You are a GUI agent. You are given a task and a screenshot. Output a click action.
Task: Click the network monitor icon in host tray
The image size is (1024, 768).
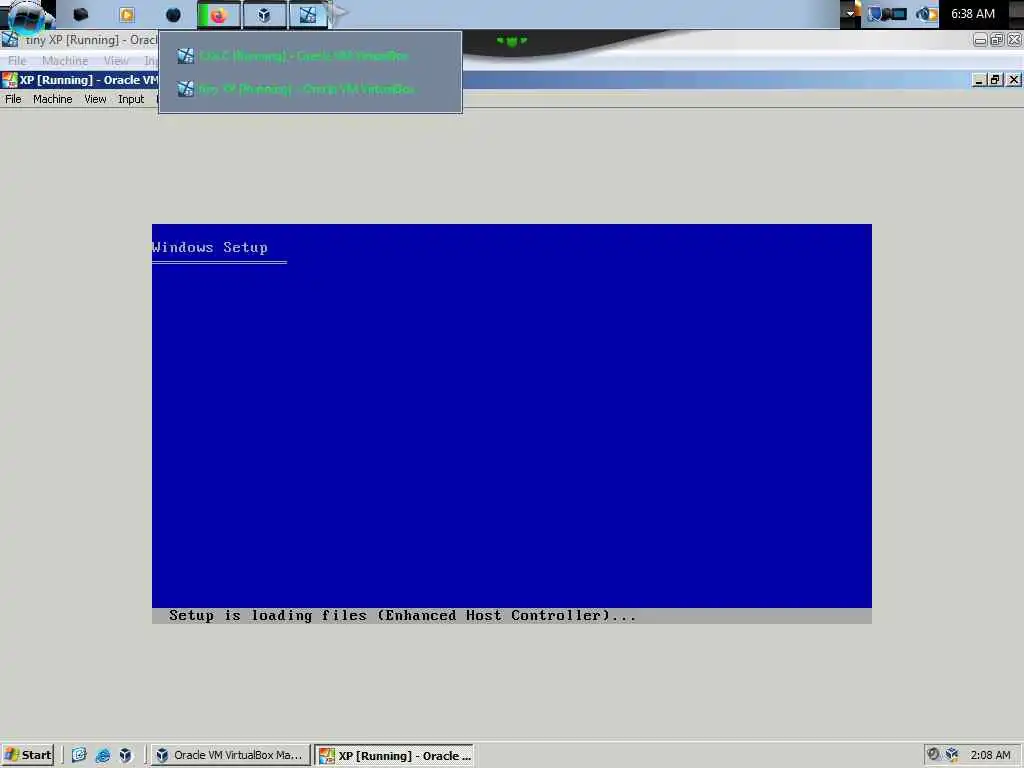(x=897, y=14)
